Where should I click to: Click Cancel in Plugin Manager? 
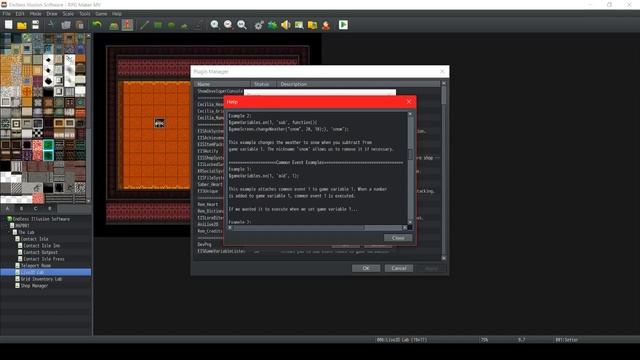tap(399, 268)
